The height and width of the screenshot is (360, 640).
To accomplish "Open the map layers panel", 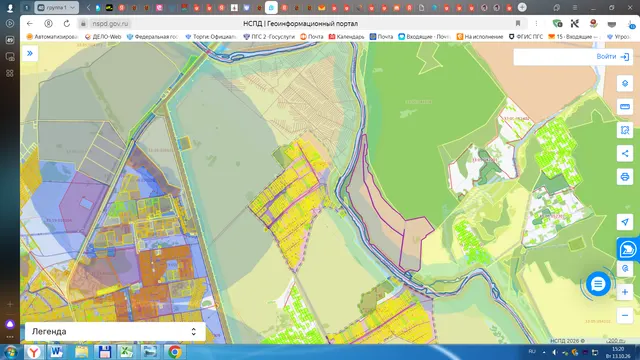I will click(x=624, y=84).
